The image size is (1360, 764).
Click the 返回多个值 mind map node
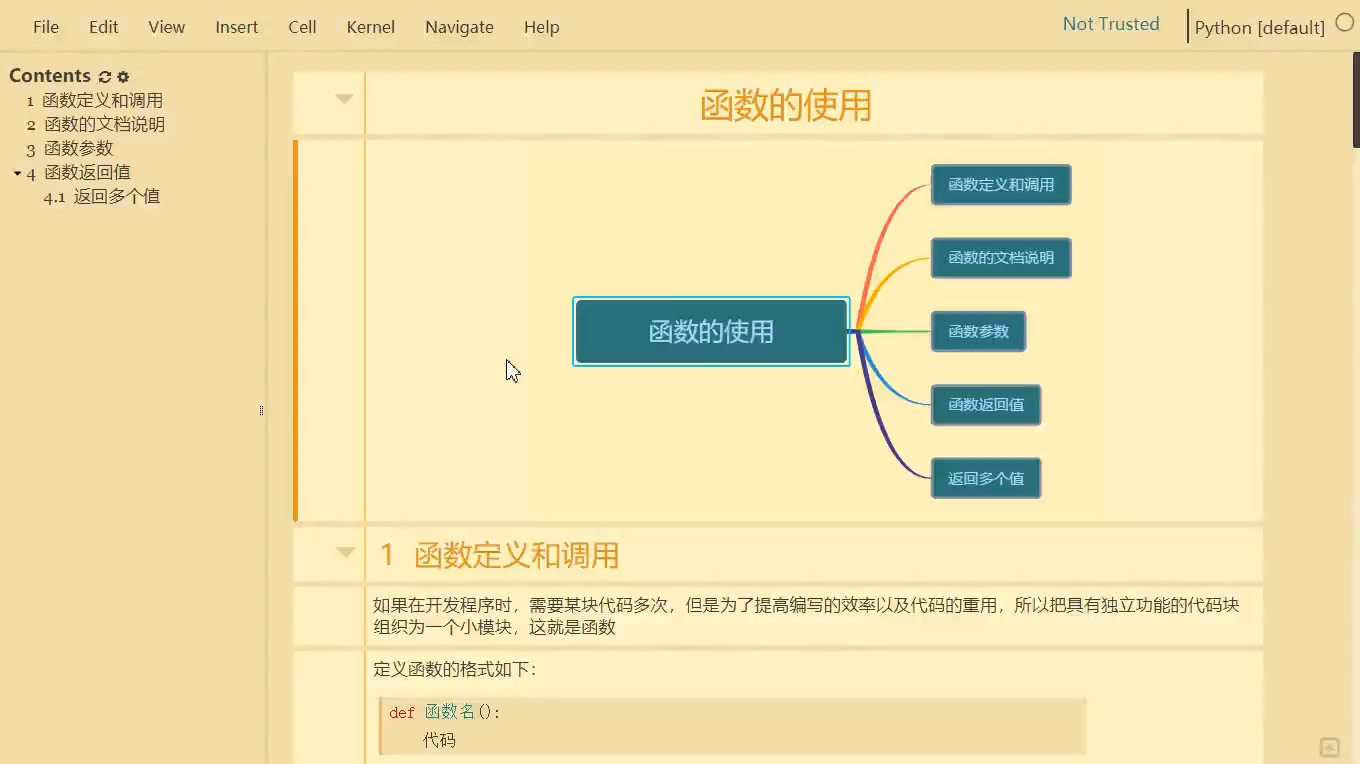(x=986, y=478)
